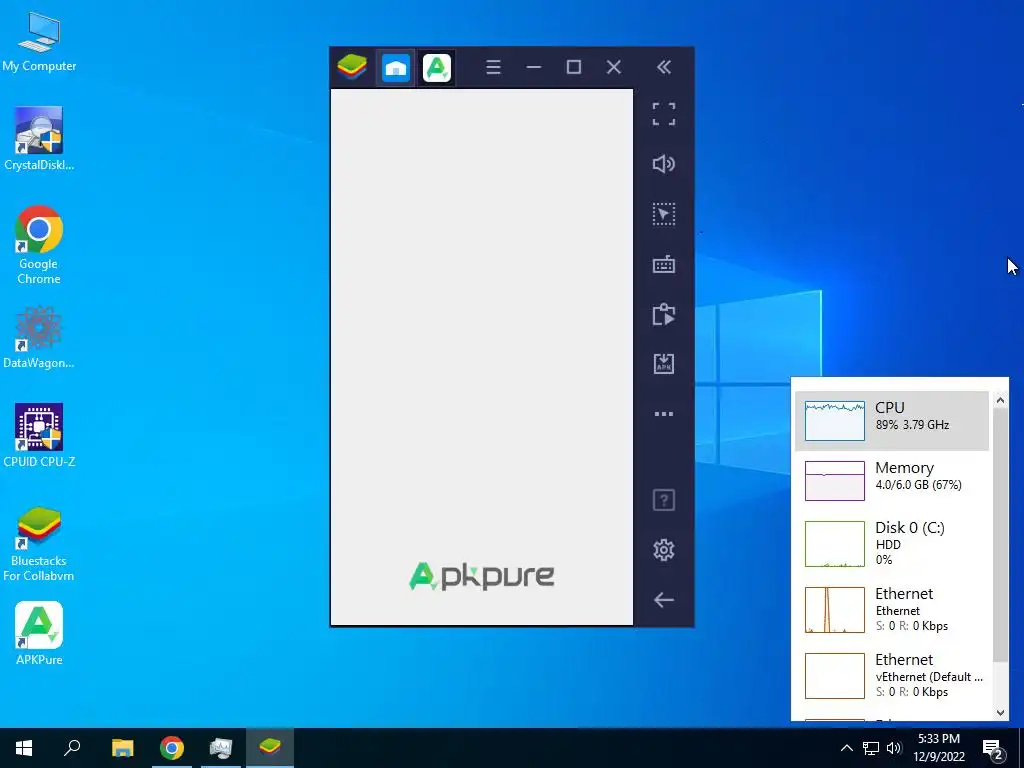Open the BlueStacks hamburger menu
The height and width of the screenshot is (768, 1024).
pyautogui.click(x=494, y=67)
